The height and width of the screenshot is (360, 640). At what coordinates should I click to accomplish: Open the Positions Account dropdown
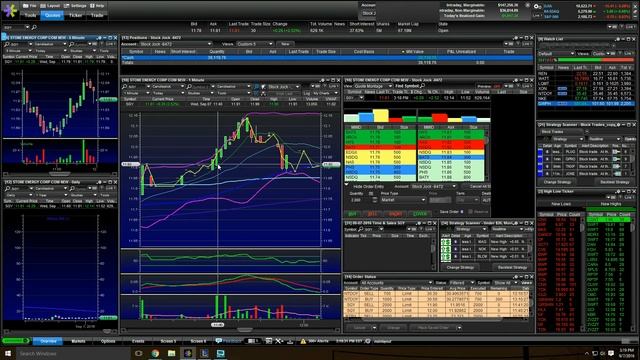pyautogui.click(x=176, y=44)
